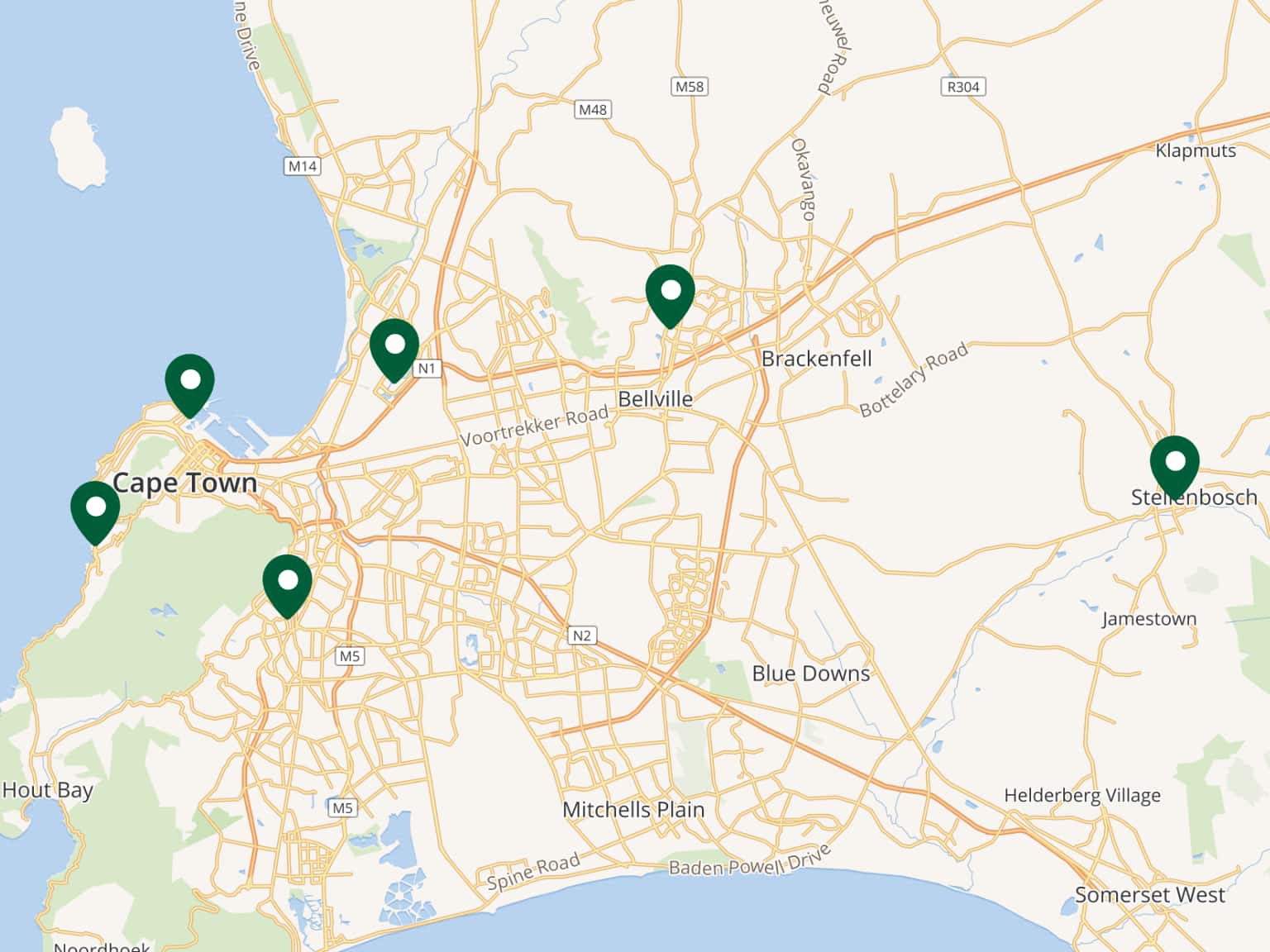Select the Voortrekker Road label
This screenshot has width=1270, height=952.
(534, 426)
